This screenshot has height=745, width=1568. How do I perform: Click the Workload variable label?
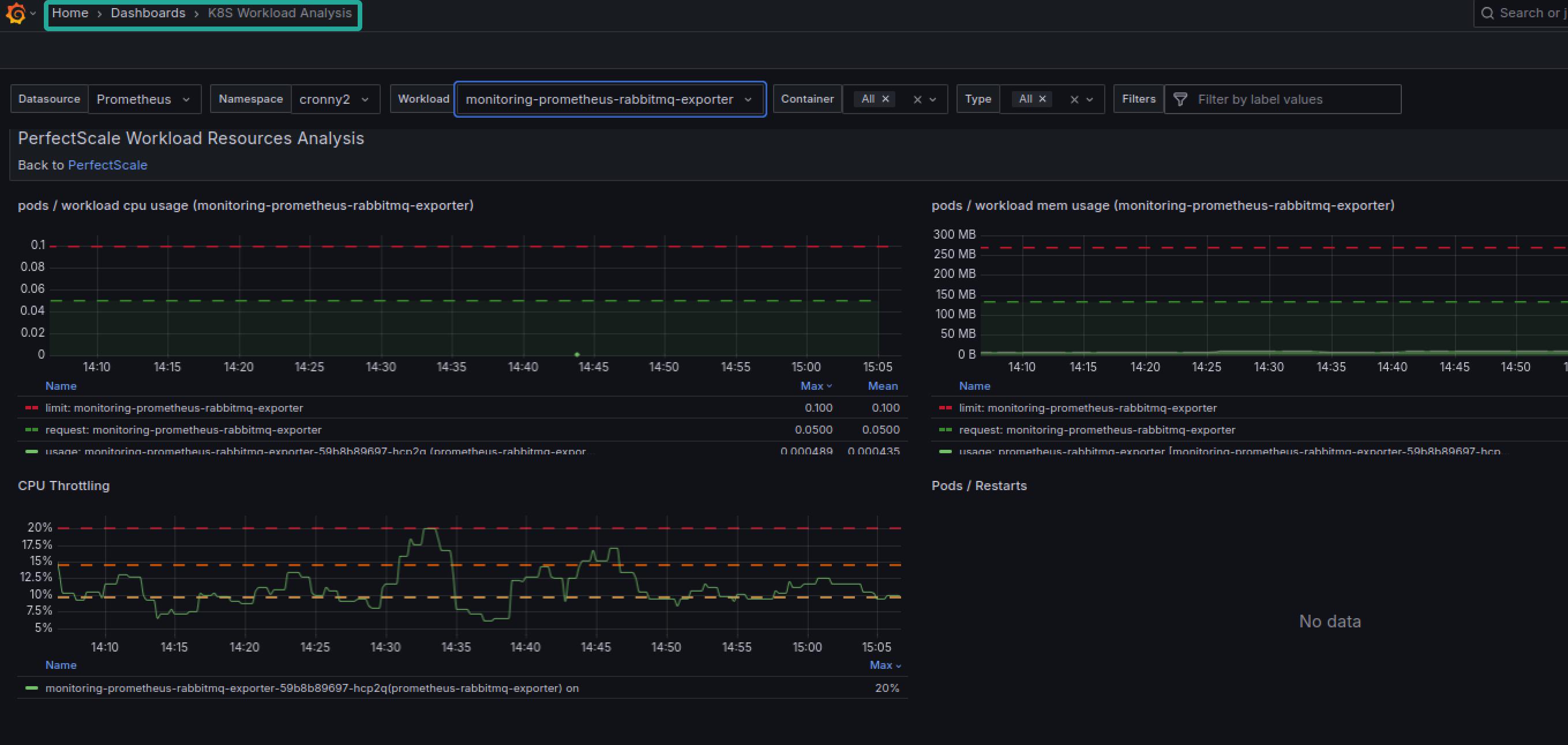click(x=423, y=99)
